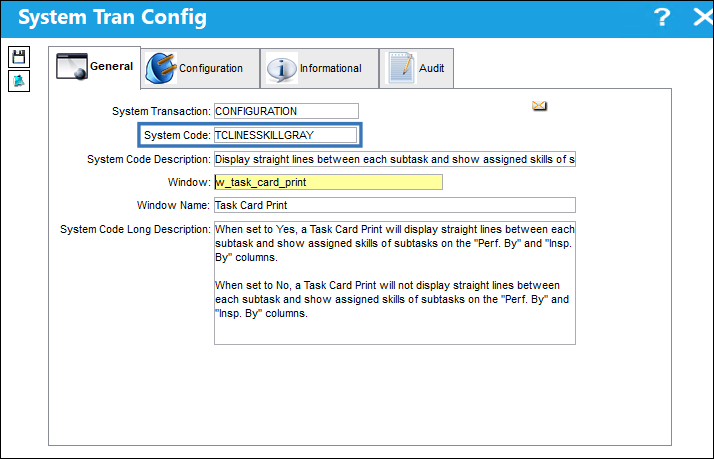The height and width of the screenshot is (459, 714).
Task: Click the Window Name field
Action: pyautogui.click(x=395, y=205)
